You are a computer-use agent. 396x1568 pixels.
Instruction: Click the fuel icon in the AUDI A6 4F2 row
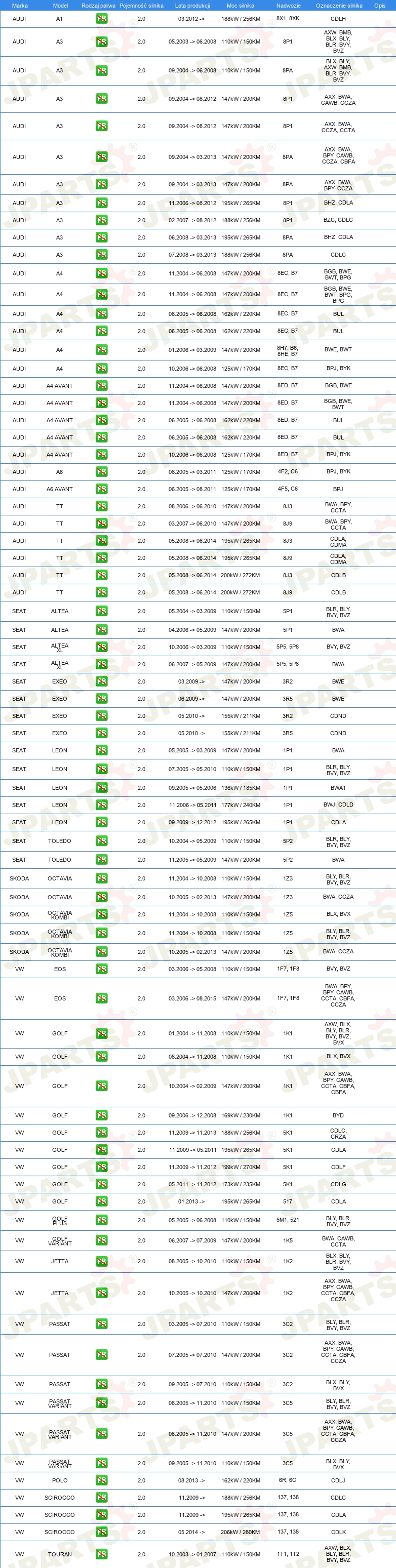point(101,472)
